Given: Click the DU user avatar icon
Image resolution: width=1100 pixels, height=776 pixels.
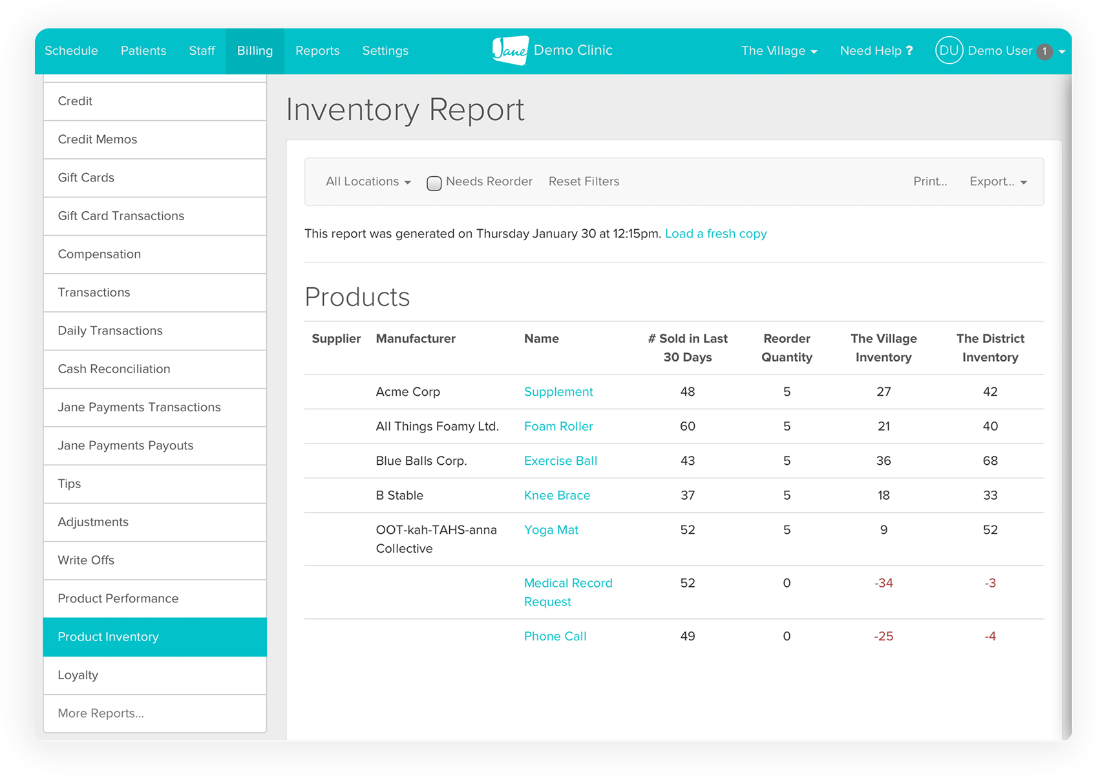Looking at the screenshot, I should pyautogui.click(x=948, y=51).
